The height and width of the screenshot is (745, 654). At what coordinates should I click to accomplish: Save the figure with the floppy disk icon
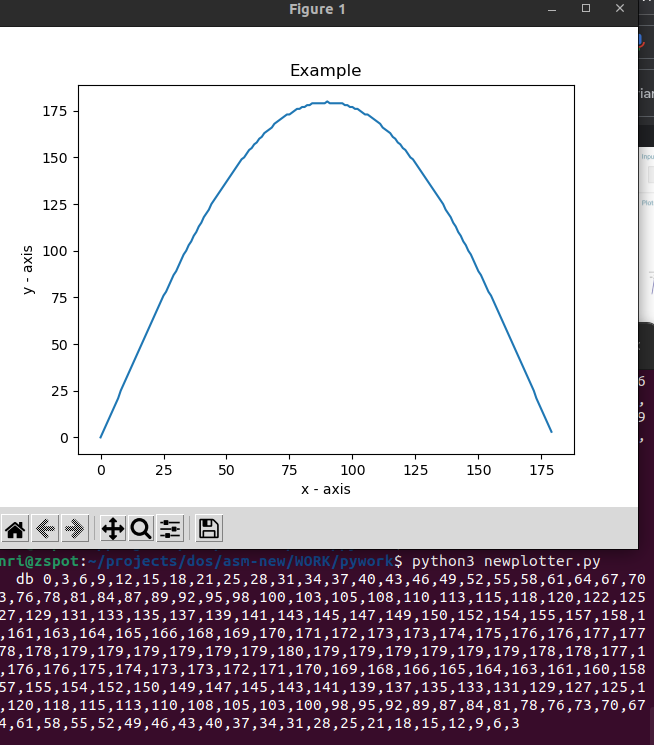tap(209, 529)
